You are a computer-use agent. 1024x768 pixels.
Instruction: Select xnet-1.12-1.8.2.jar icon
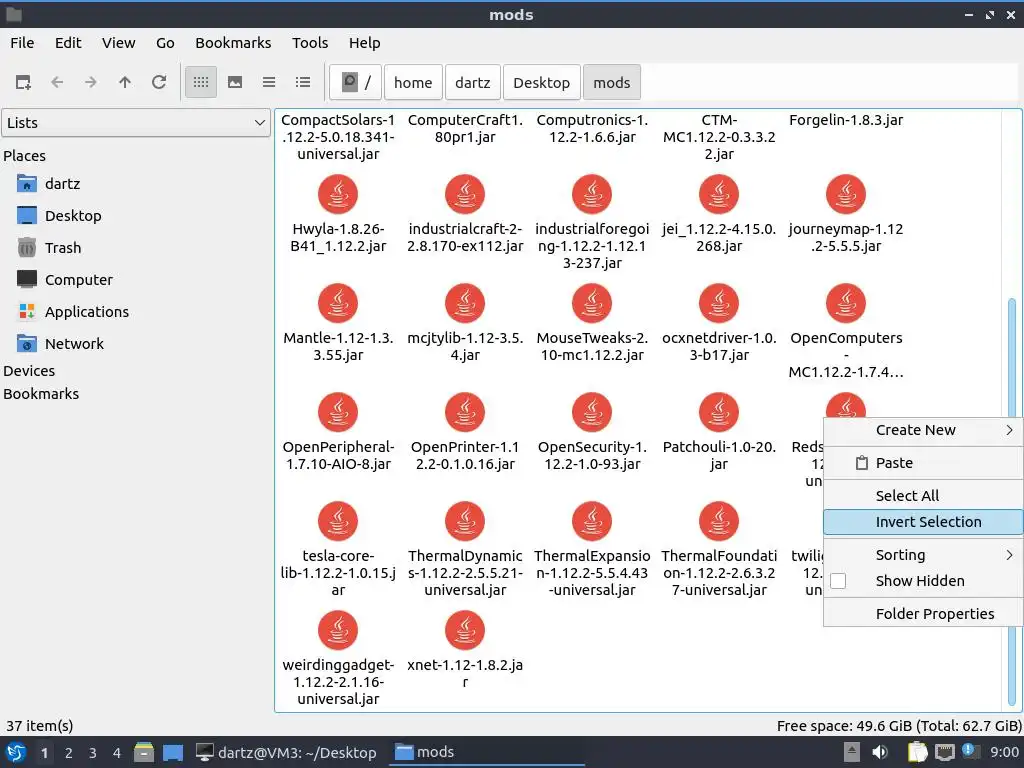(x=465, y=630)
